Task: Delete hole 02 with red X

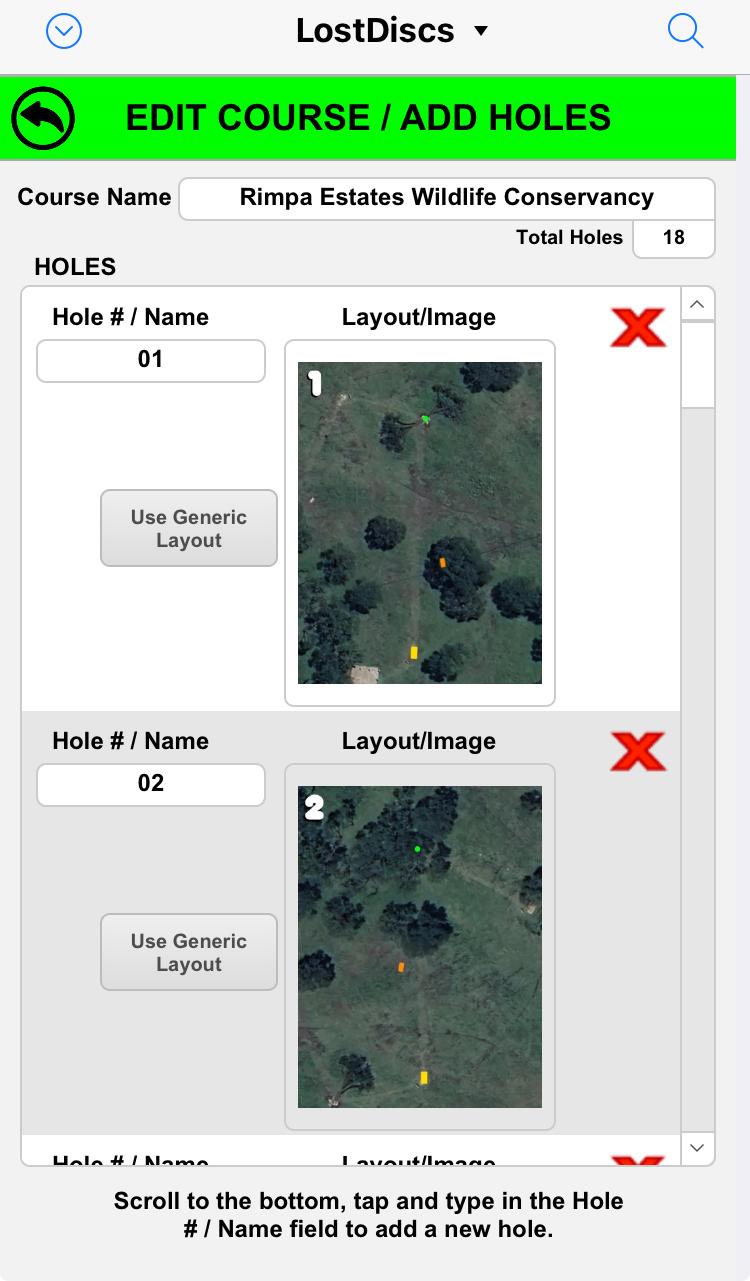Action: 637,752
